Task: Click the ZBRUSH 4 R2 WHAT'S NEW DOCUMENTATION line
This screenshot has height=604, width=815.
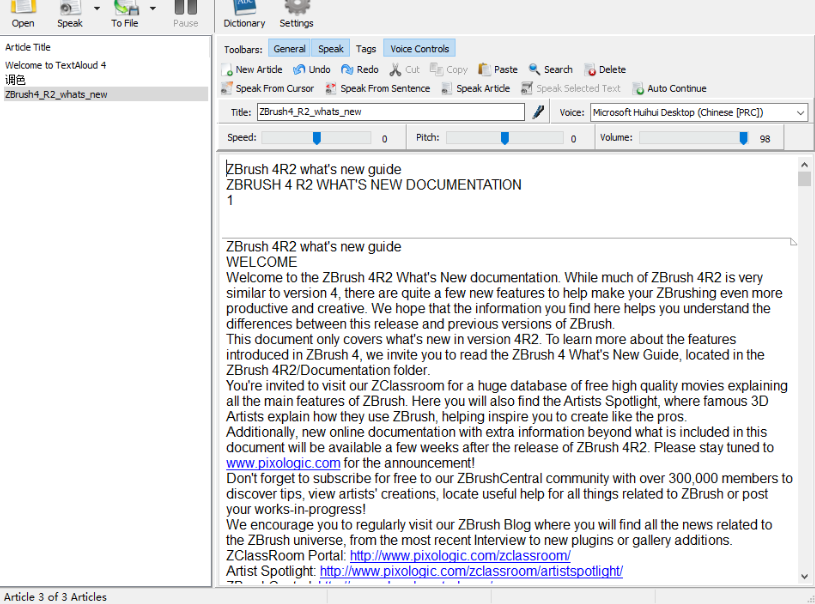Action: [x=374, y=185]
